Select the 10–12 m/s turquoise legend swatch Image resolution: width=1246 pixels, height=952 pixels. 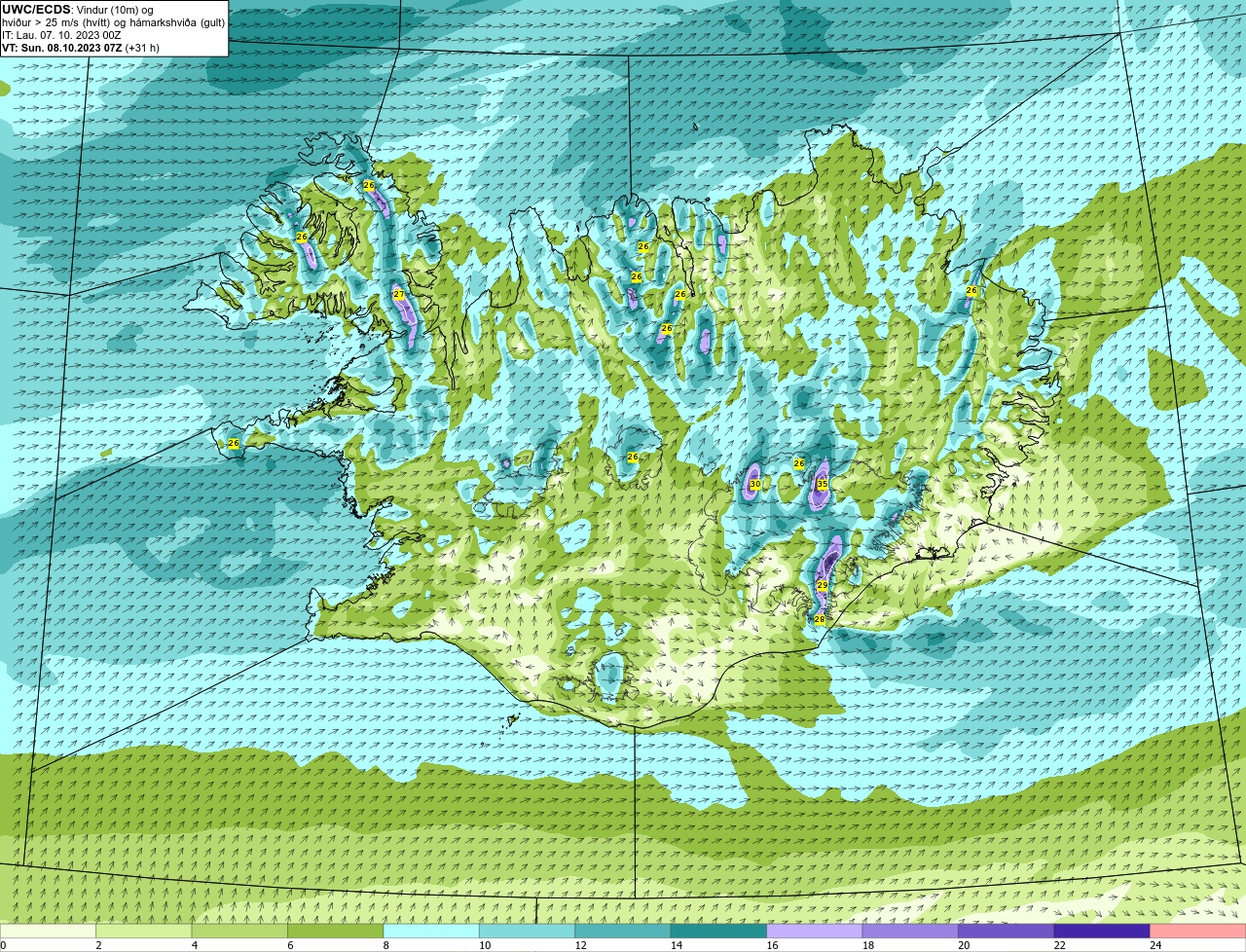[528, 932]
